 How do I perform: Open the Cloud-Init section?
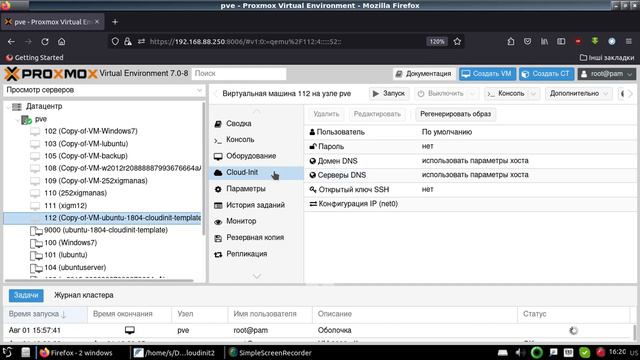point(256,173)
